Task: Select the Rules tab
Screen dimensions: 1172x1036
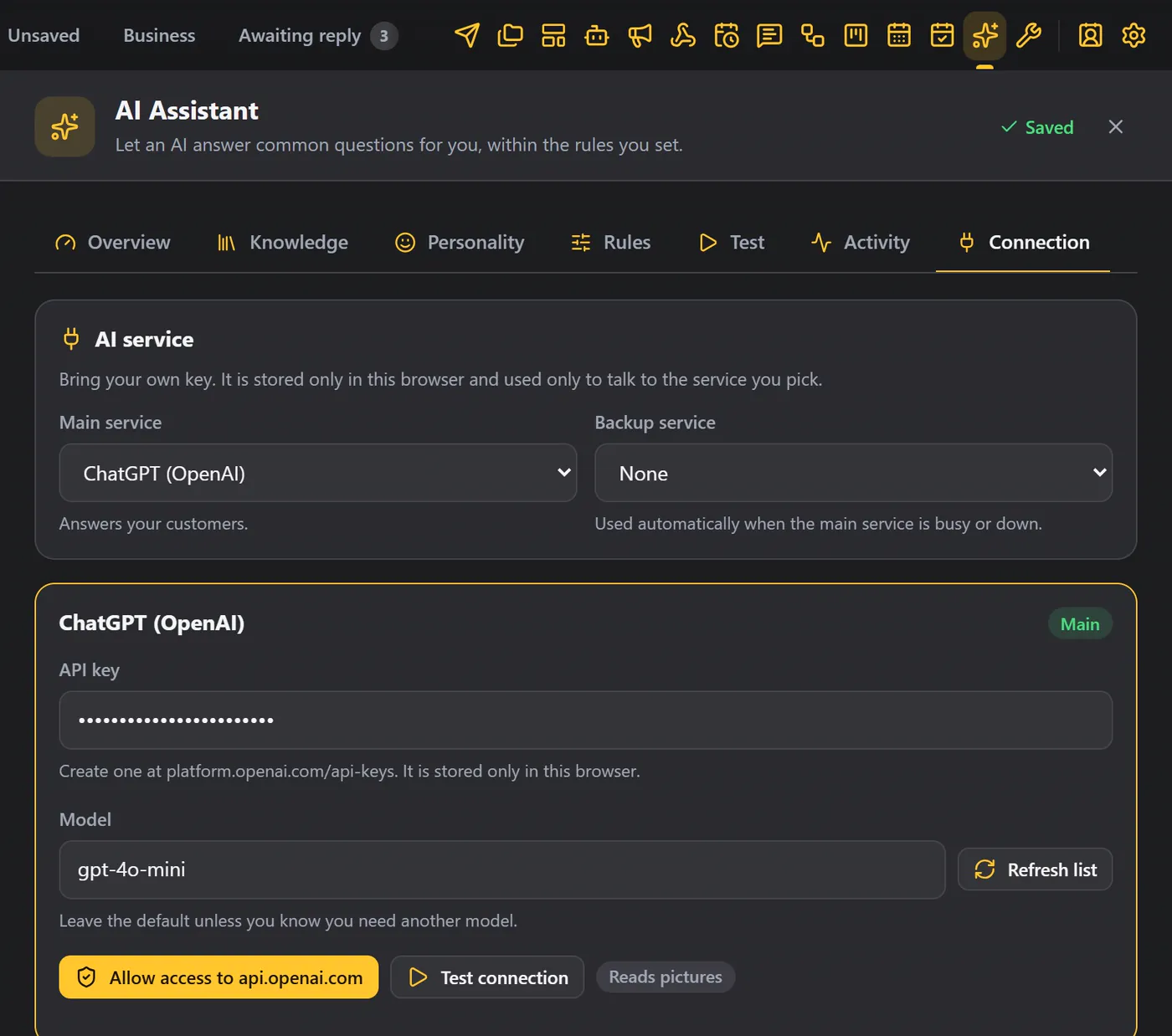Action: click(x=611, y=243)
